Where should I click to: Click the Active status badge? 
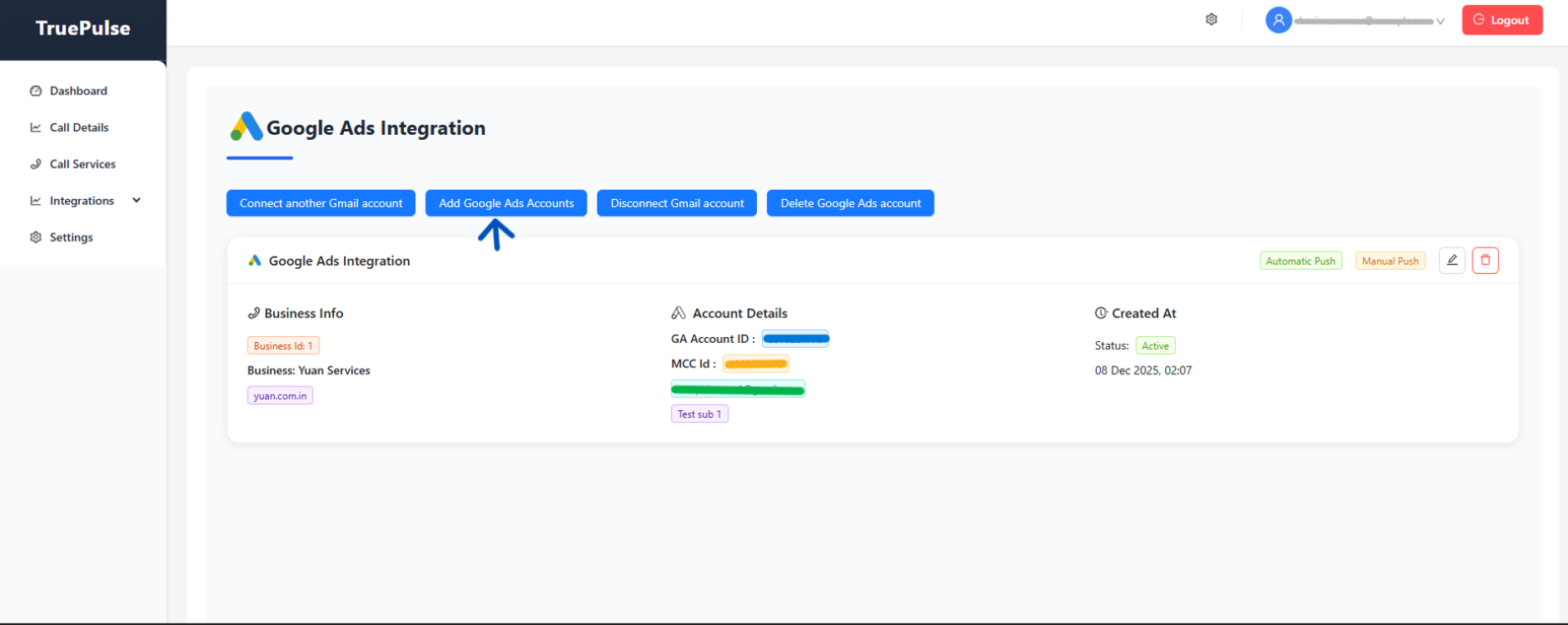point(1155,346)
